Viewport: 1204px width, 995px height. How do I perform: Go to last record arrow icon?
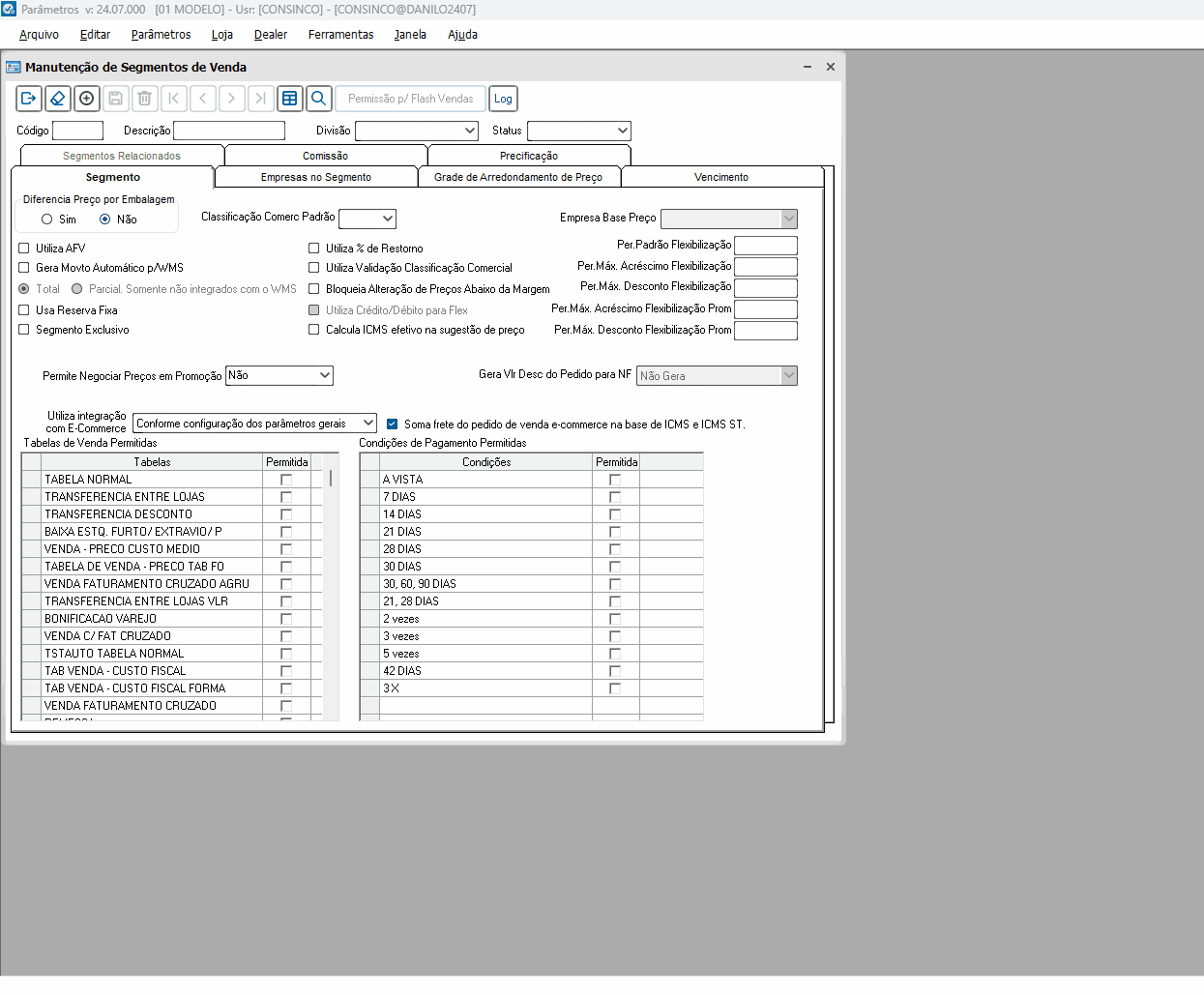pyautogui.click(x=261, y=99)
